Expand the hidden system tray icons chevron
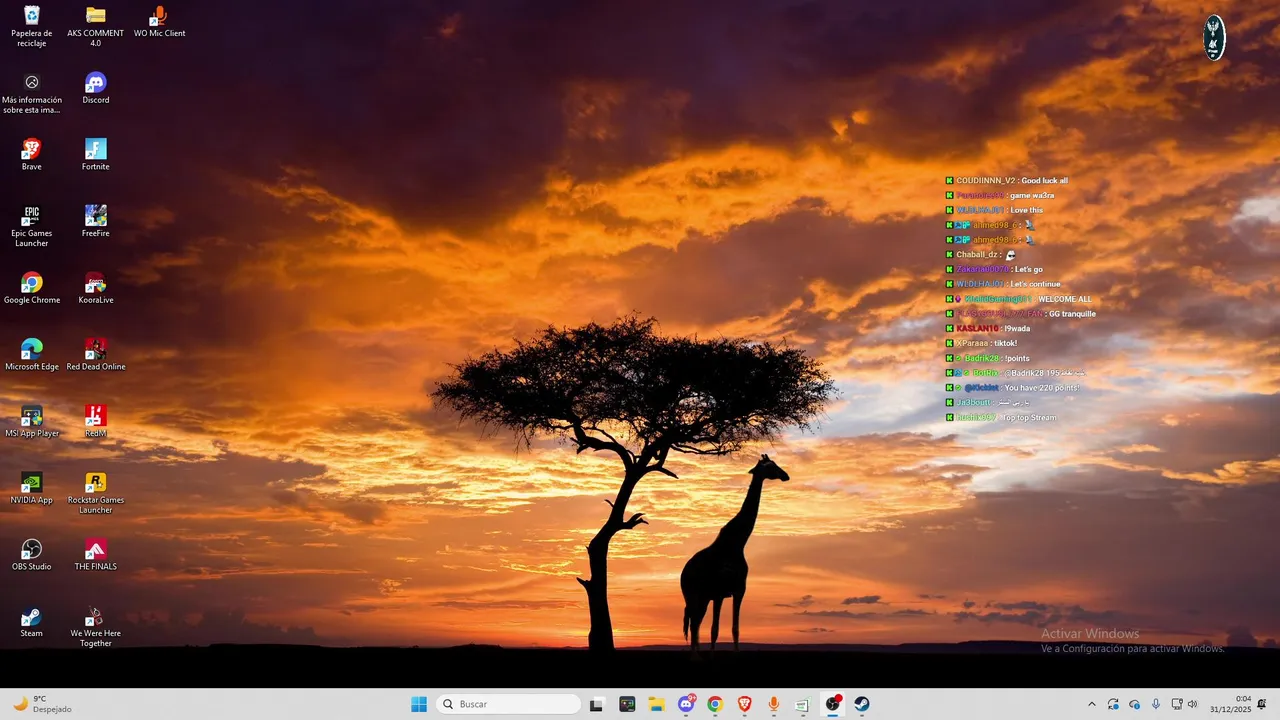1280x720 pixels. (x=1092, y=704)
